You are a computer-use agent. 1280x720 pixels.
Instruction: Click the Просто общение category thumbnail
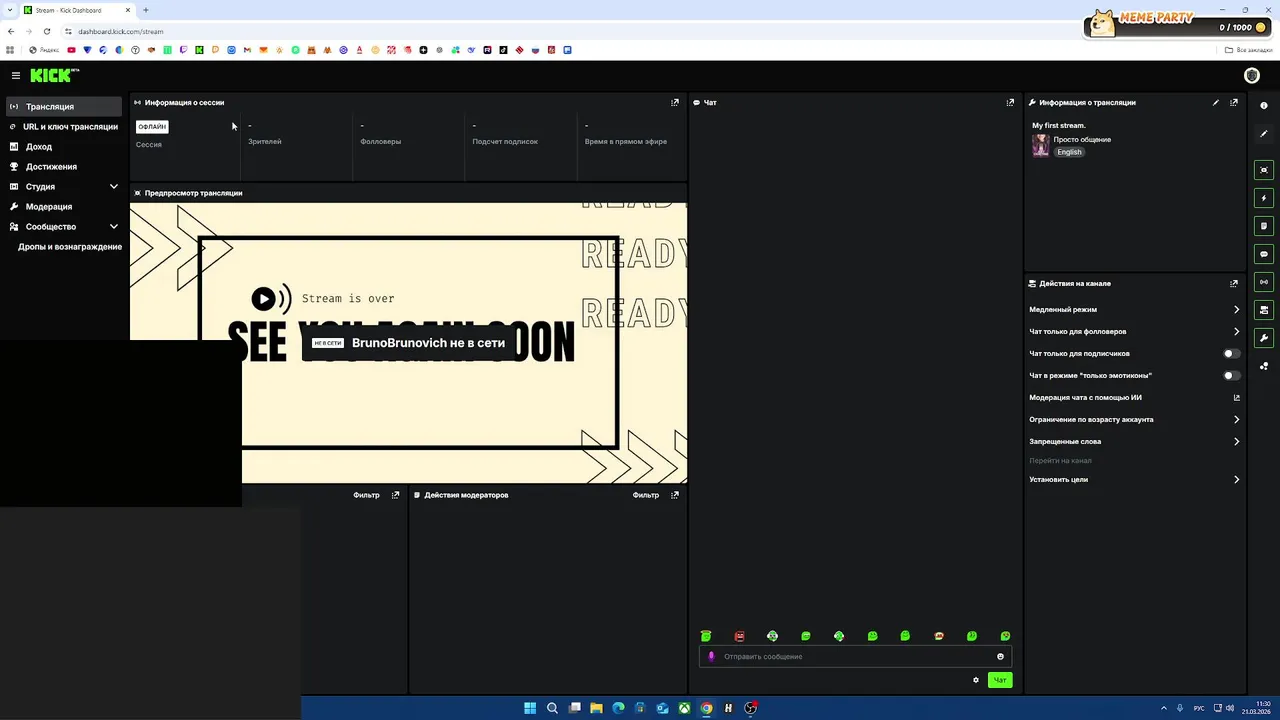[x=1041, y=146]
